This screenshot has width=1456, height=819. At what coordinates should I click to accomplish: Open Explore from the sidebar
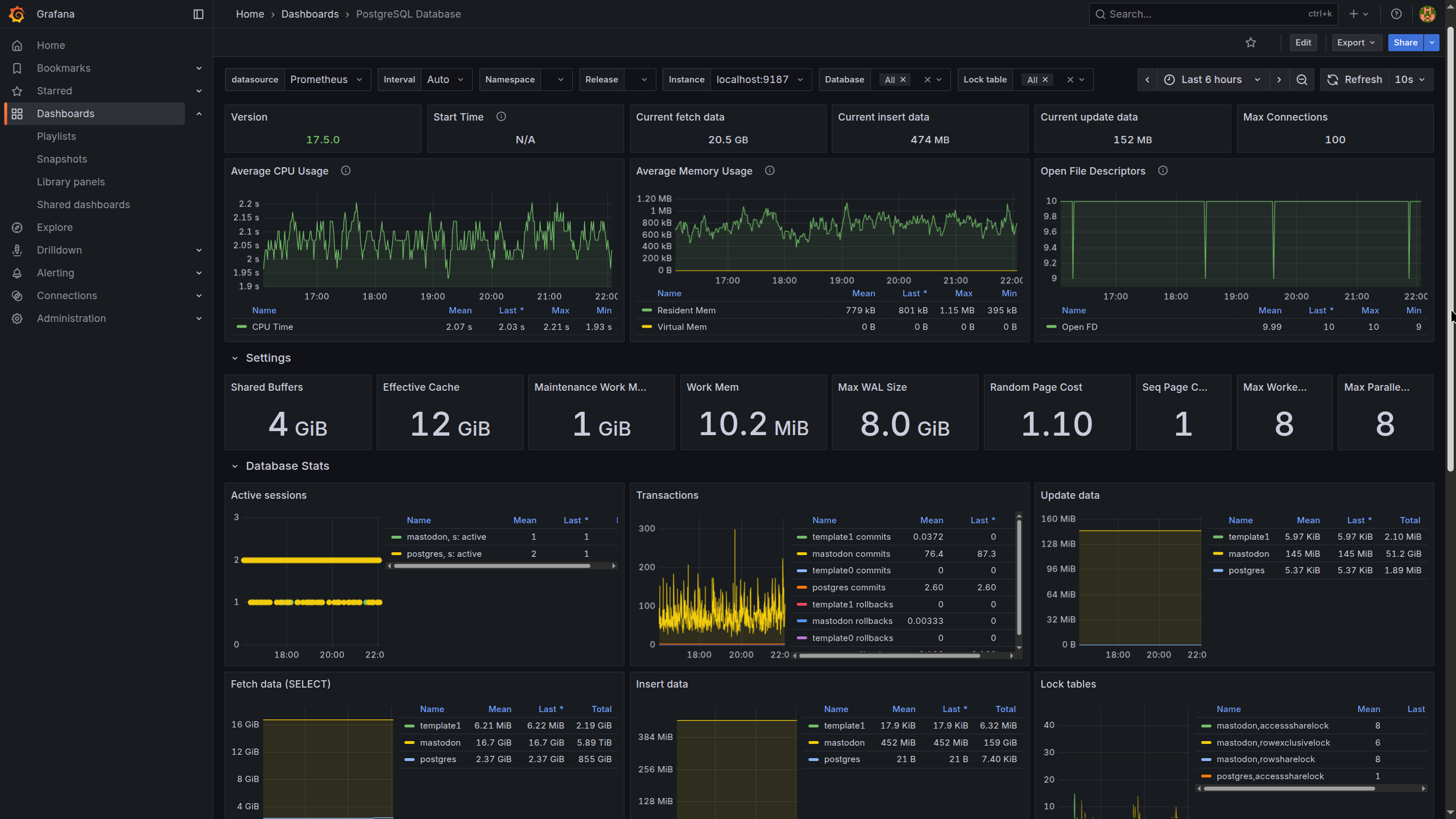click(55, 227)
